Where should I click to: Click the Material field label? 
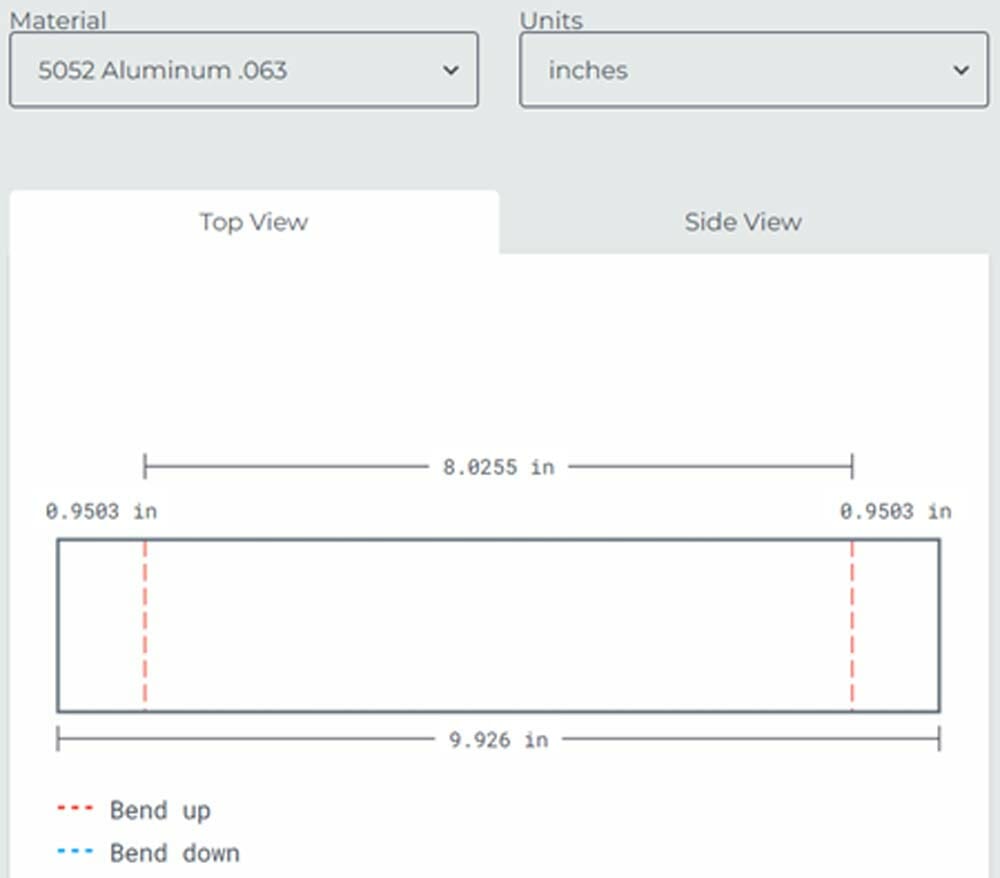pyautogui.click(x=58, y=20)
